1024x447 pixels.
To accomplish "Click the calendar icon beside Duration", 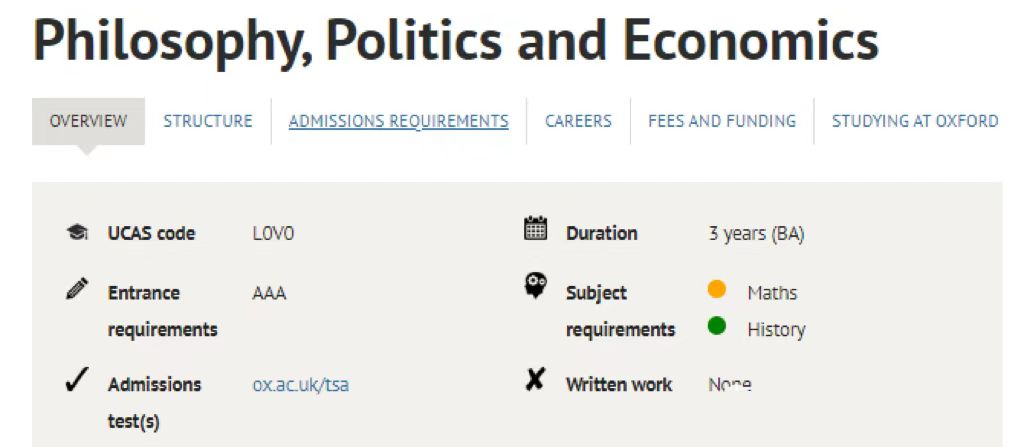I will point(536,229).
